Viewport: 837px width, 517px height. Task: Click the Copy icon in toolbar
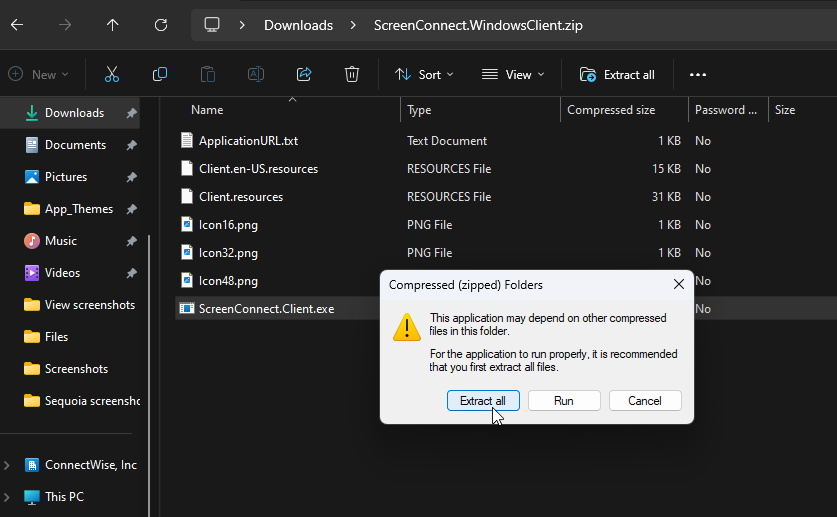[160, 74]
